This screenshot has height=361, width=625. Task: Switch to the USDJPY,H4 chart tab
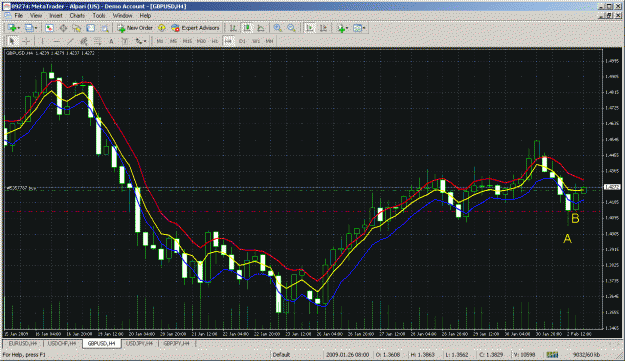[140, 343]
